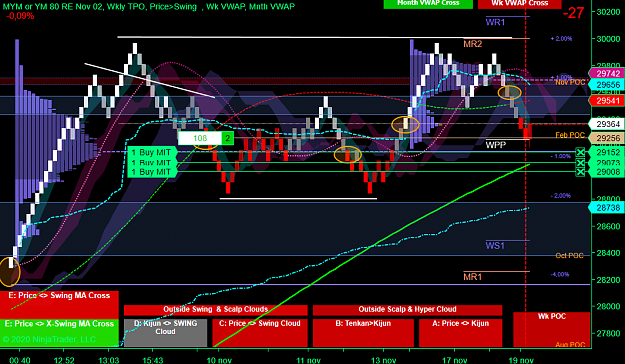This screenshot has height=364, width=625.
Task: Click the WR1 pivot label
Action: [x=495, y=22]
